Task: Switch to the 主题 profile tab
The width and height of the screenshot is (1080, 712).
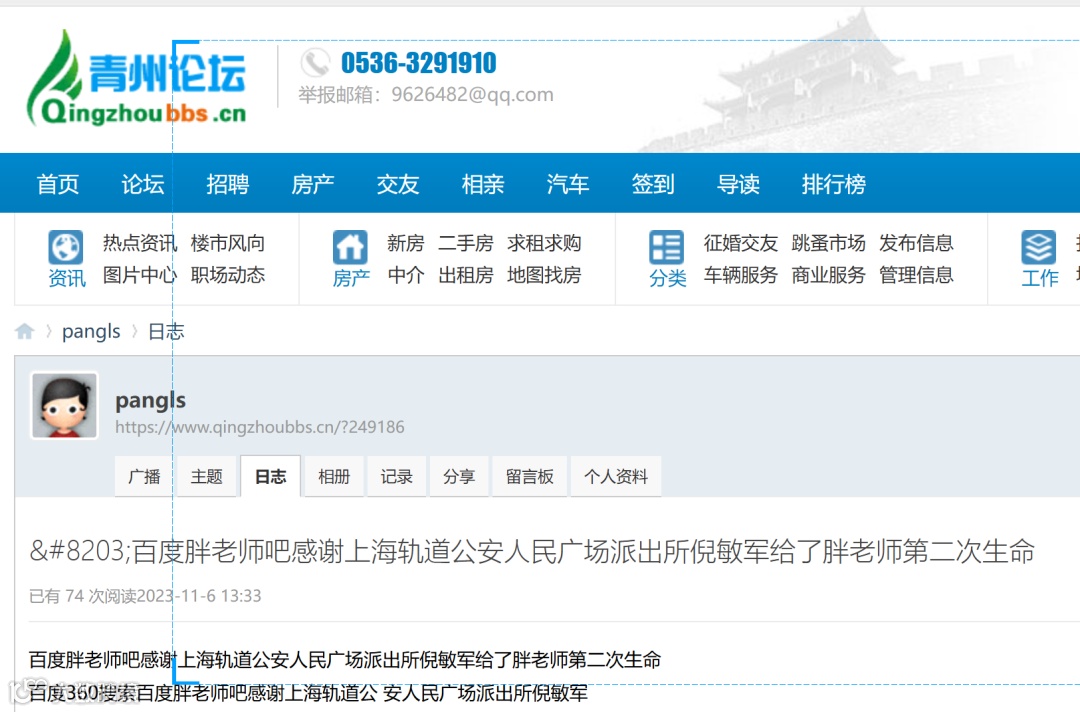Action: coord(207,476)
